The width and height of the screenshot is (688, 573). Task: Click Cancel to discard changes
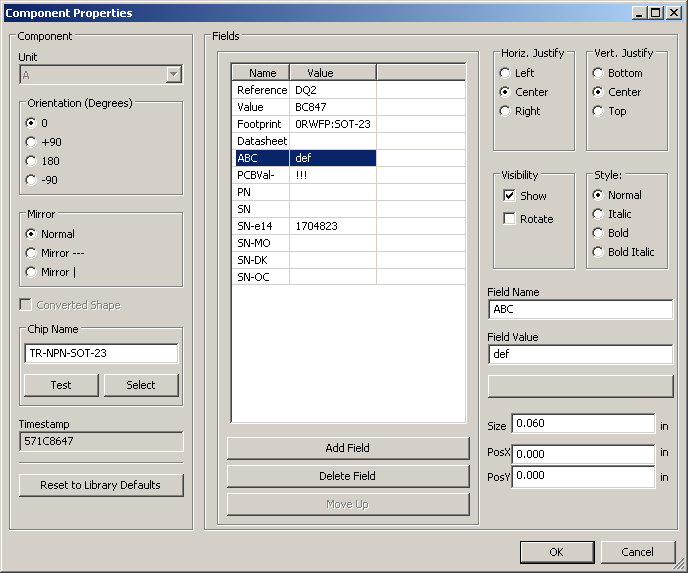pos(638,552)
